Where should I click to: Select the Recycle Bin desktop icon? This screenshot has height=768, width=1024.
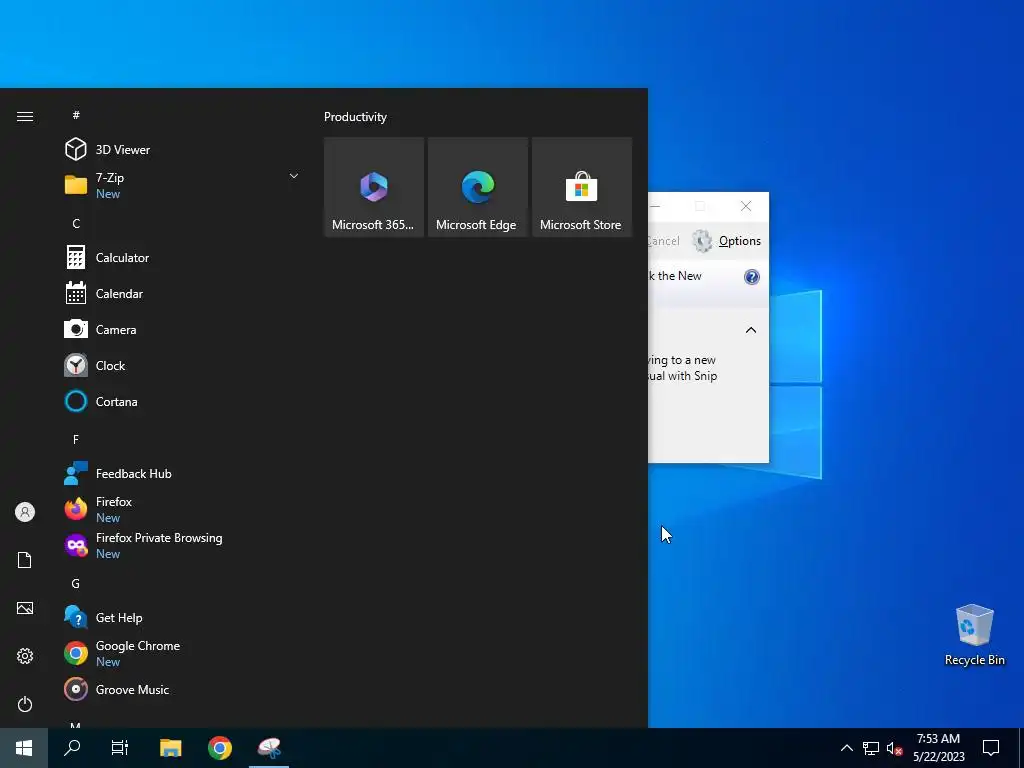[974, 635]
